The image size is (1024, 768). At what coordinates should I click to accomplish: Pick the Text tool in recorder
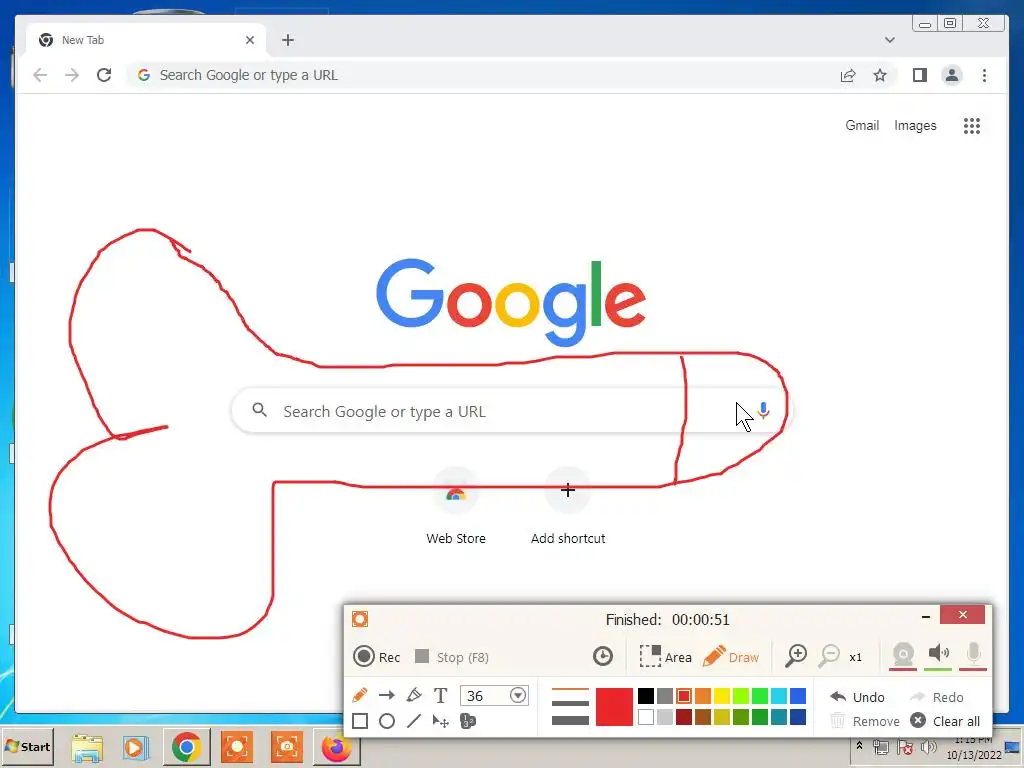441,696
